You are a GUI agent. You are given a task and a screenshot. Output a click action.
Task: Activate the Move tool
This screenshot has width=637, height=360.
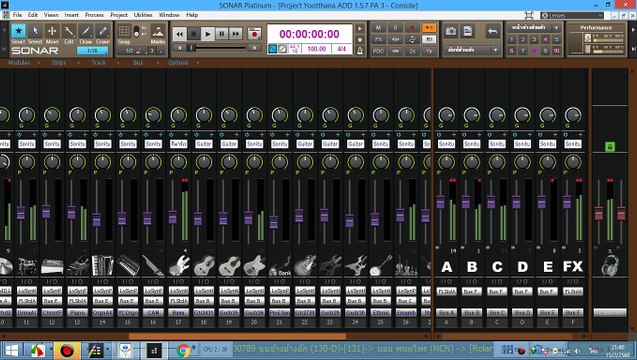tap(52, 31)
